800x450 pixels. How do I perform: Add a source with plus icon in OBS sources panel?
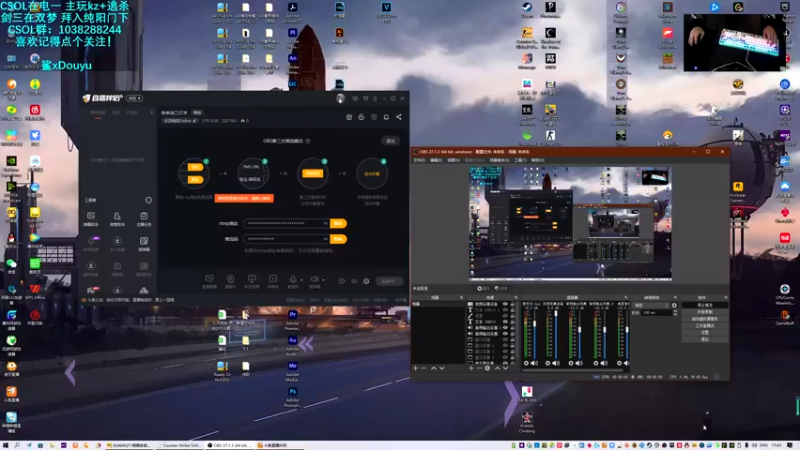coord(471,368)
